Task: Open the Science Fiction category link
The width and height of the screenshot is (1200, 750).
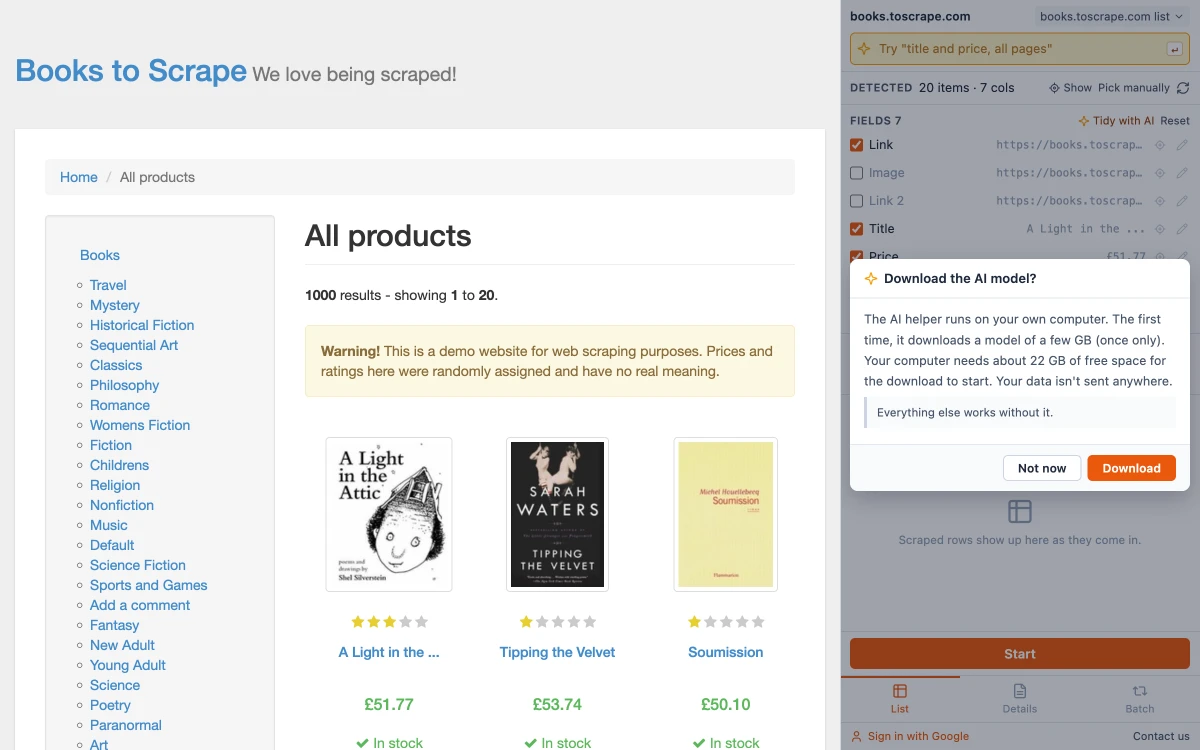Action: point(138,565)
